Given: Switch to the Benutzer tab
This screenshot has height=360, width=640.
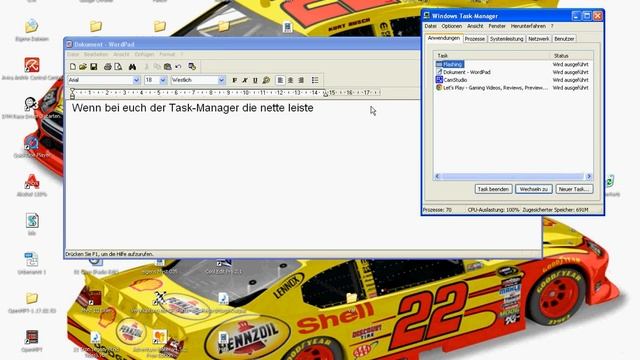Looking at the screenshot, I should pyautogui.click(x=564, y=39).
